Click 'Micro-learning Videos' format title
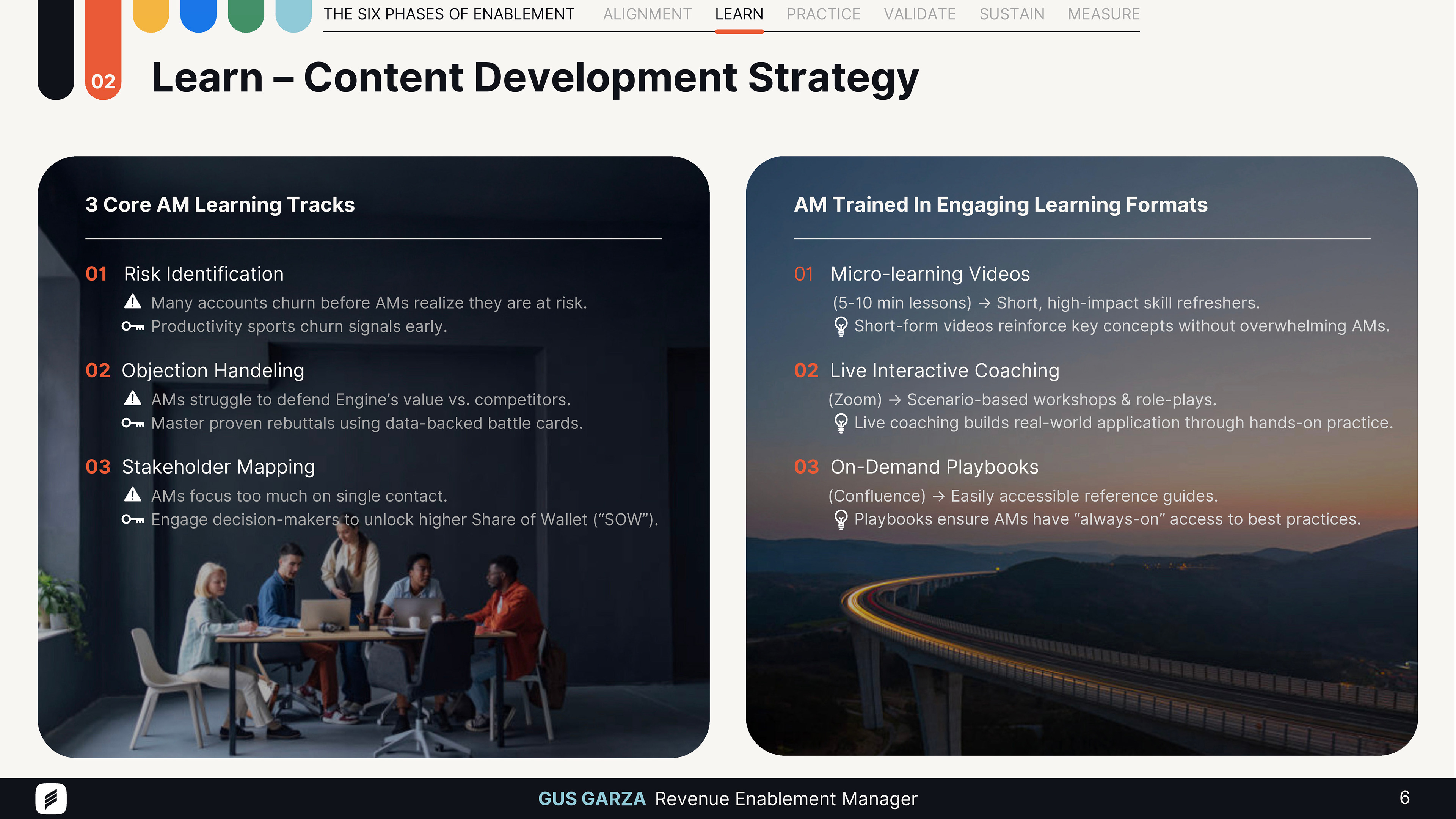The image size is (1456, 819). point(930,273)
